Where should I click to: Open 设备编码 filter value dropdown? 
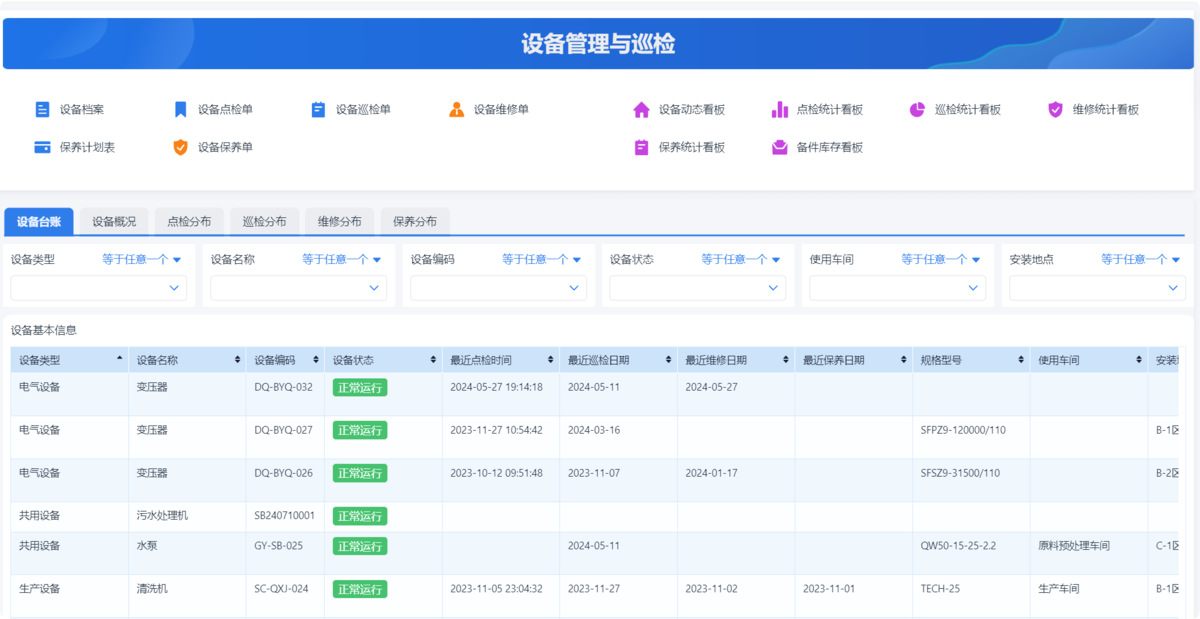coord(498,288)
